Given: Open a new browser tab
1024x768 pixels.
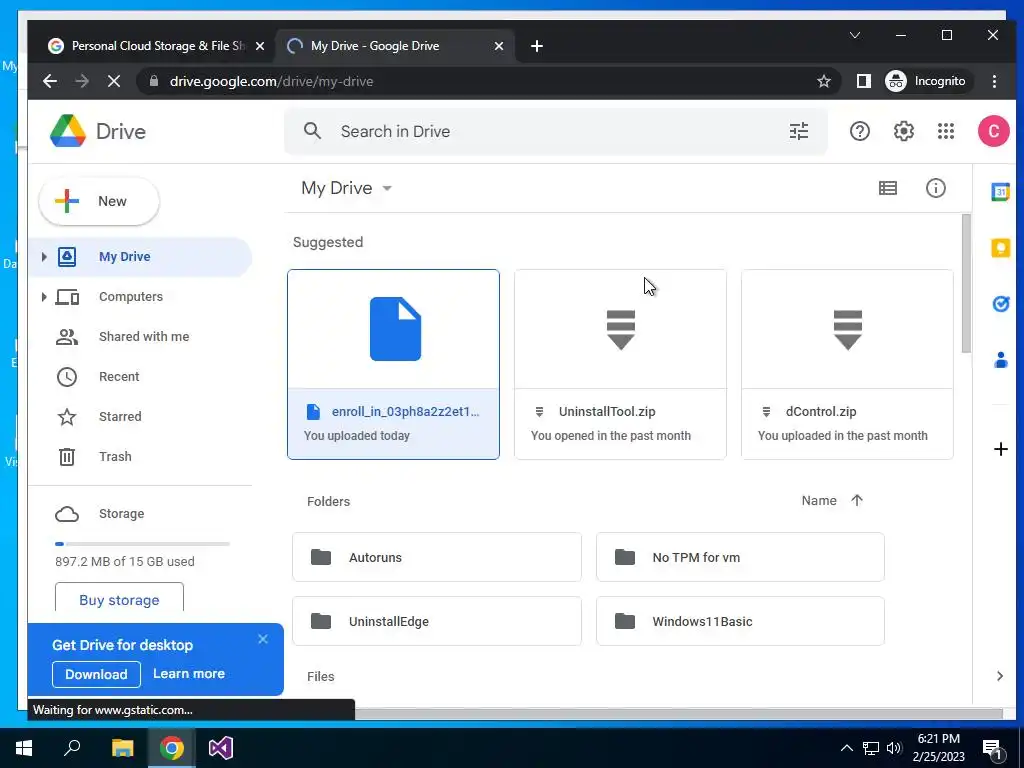Looking at the screenshot, I should pos(537,46).
